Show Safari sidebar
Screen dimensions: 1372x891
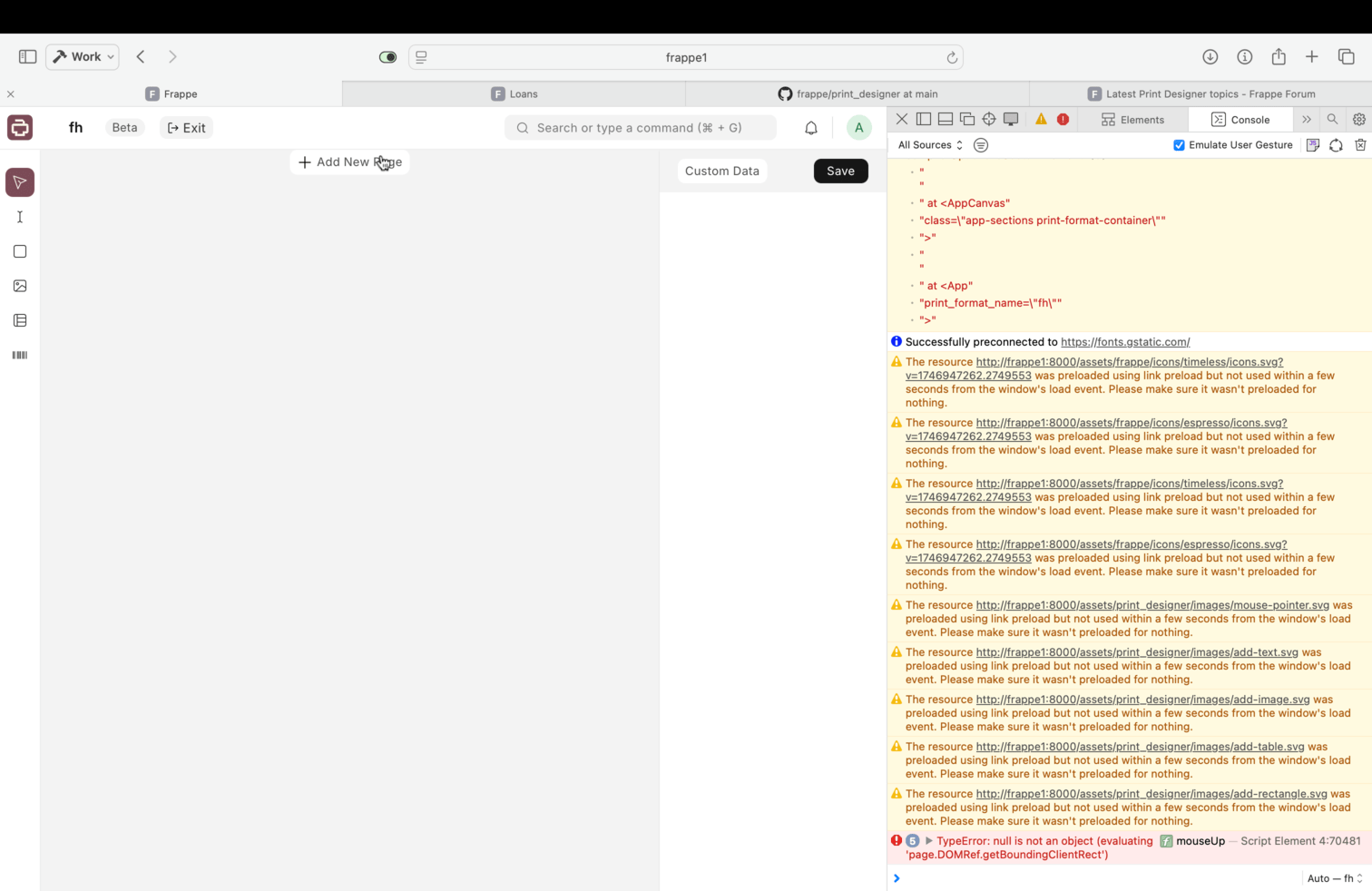click(x=27, y=56)
